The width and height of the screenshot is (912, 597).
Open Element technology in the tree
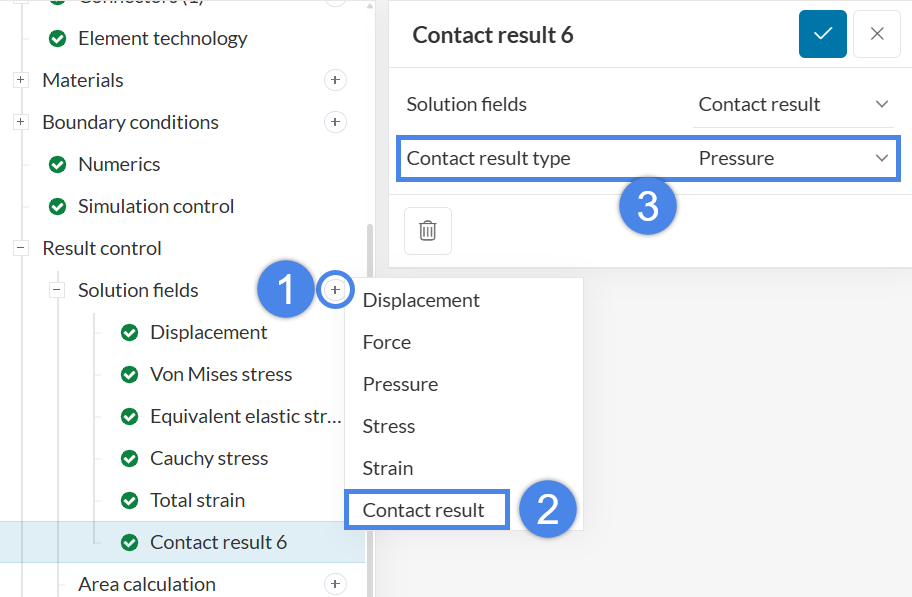162,38
